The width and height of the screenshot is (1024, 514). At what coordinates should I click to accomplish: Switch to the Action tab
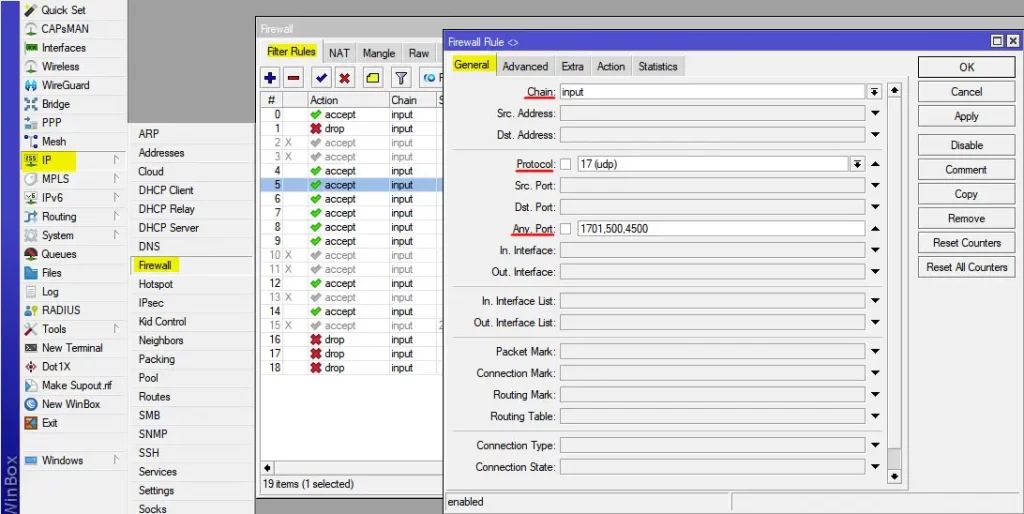tap(611, 66)
